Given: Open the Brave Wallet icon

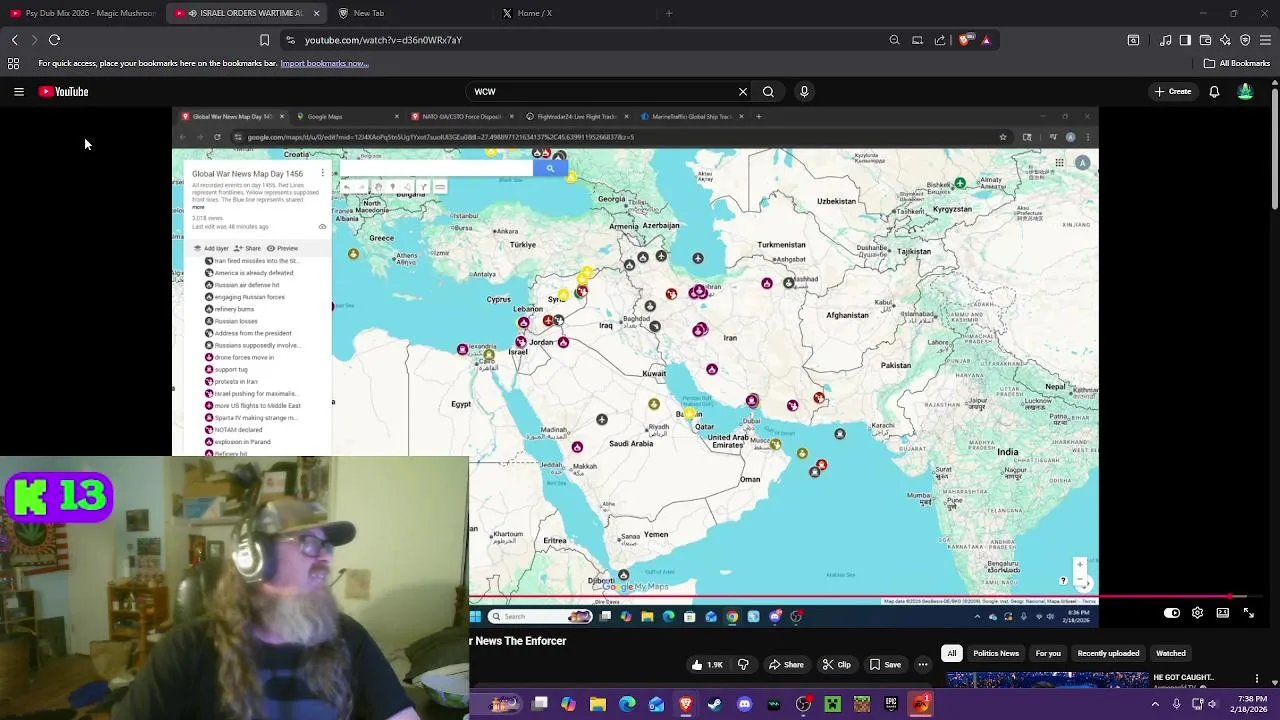Looking at the screenshot, I should coord(1205,40).
